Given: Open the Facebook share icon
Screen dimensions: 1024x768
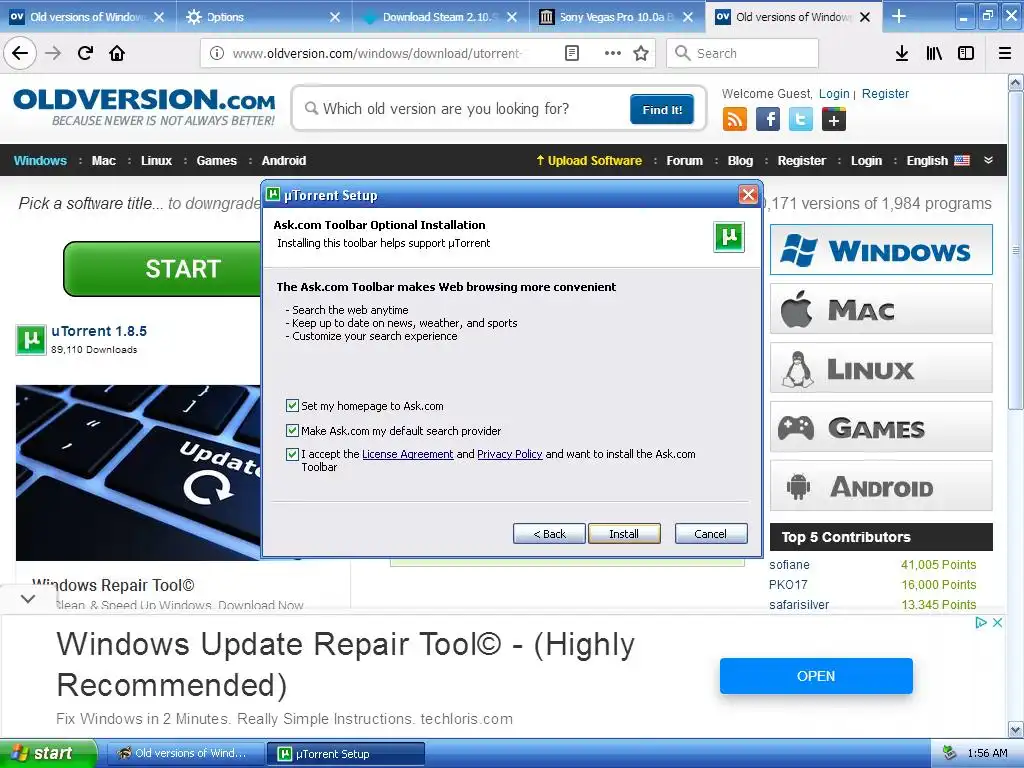Looking at the screenshot, I should pyautogui.click(x=768, y=120).
